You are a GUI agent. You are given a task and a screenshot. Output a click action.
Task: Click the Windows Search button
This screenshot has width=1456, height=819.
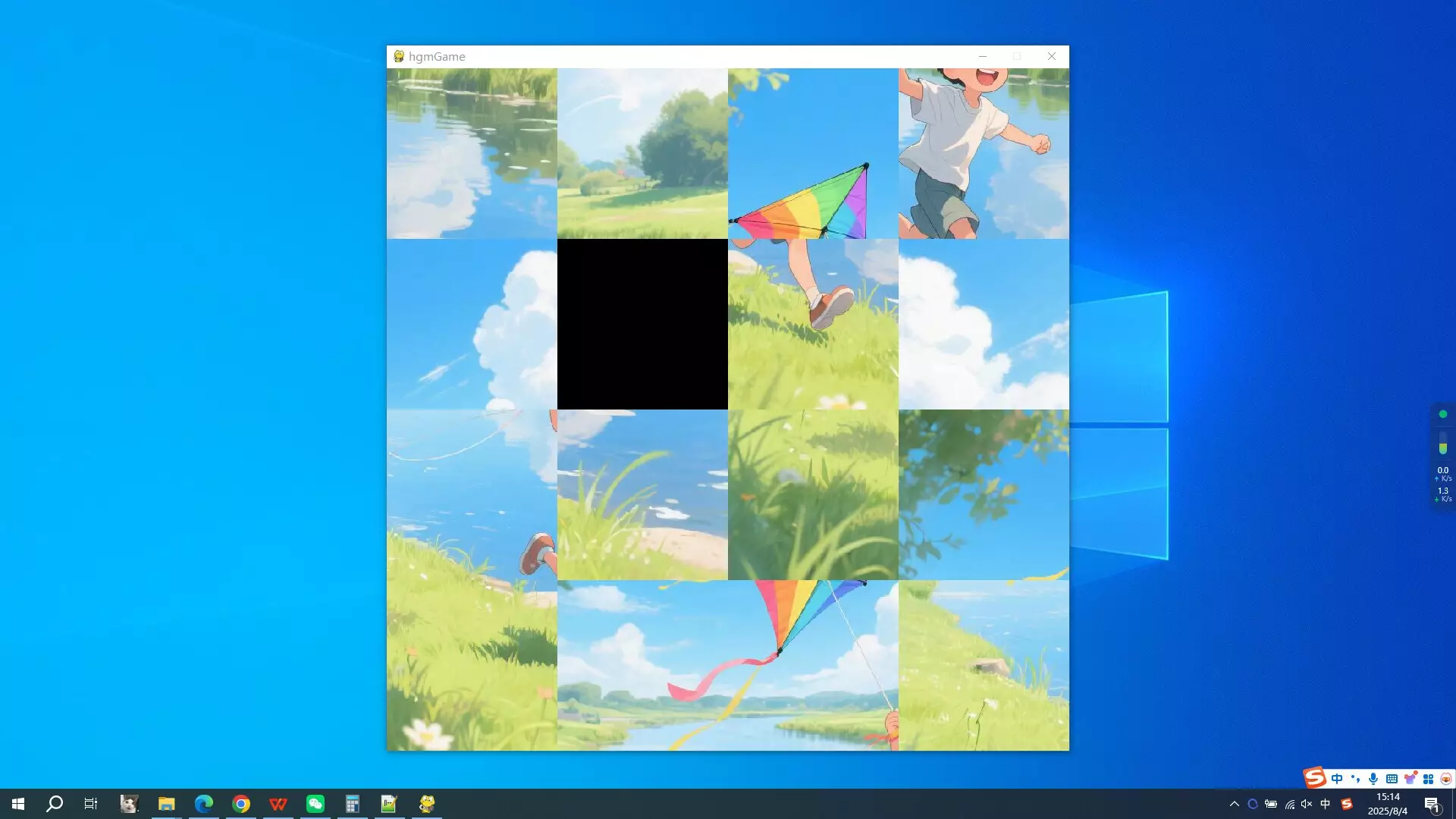click(x=53, y=803)
